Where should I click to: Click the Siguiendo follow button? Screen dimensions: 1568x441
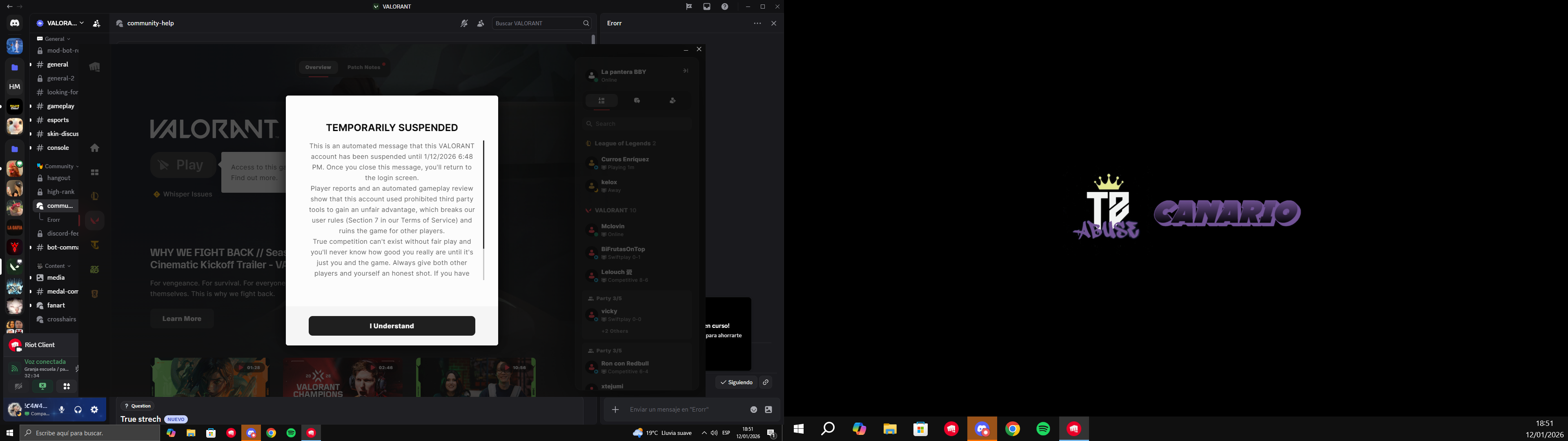(x=737, y=383)
